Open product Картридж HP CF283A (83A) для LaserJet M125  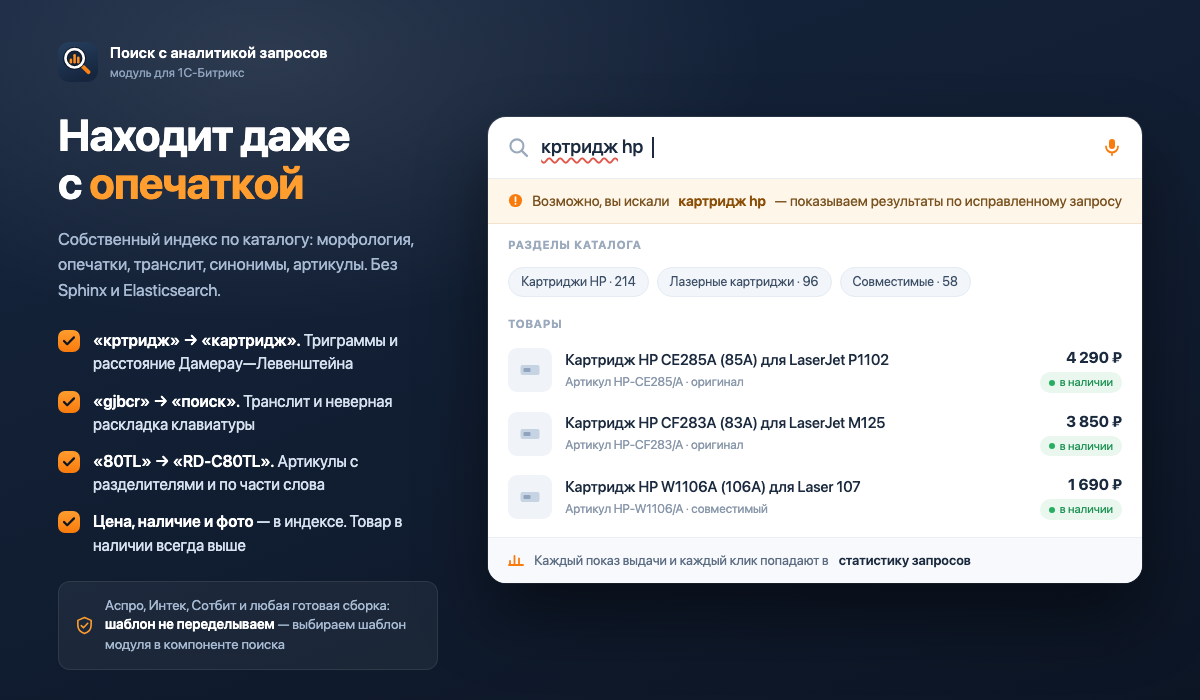pyautogui.click(x=725, y=423)
